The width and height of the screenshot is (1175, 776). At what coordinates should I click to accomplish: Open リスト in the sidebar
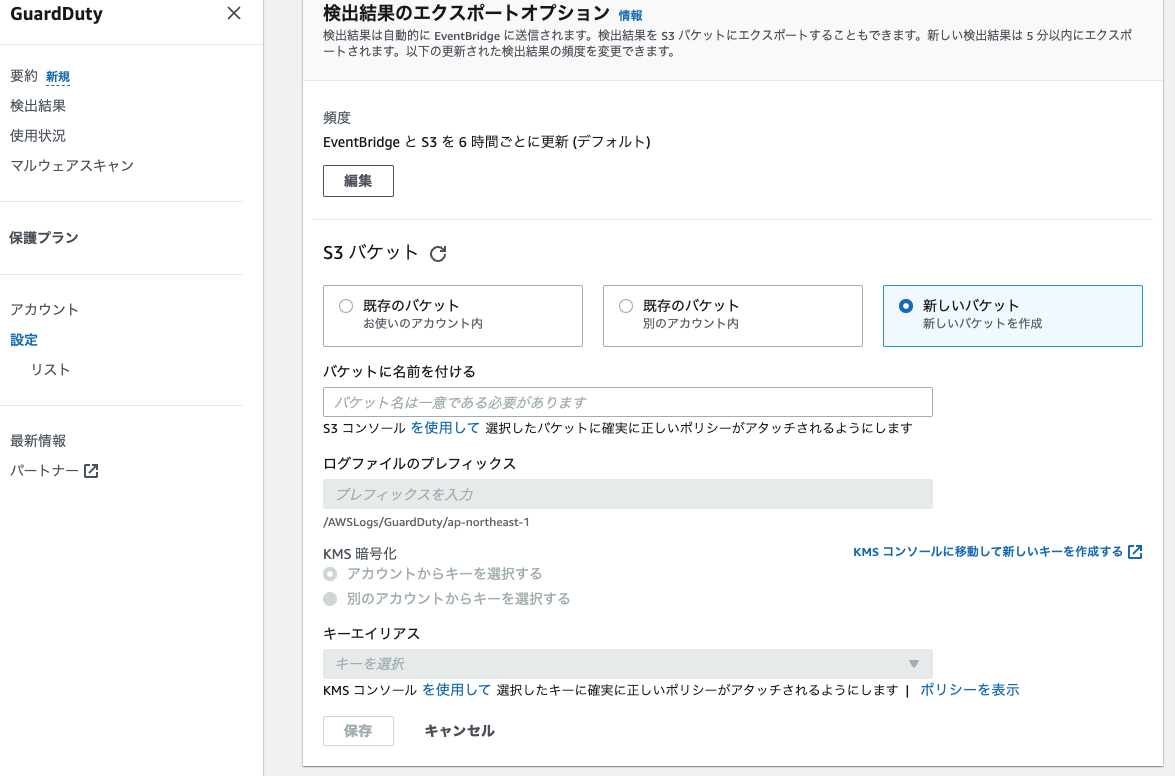click(x=50, y=369)
